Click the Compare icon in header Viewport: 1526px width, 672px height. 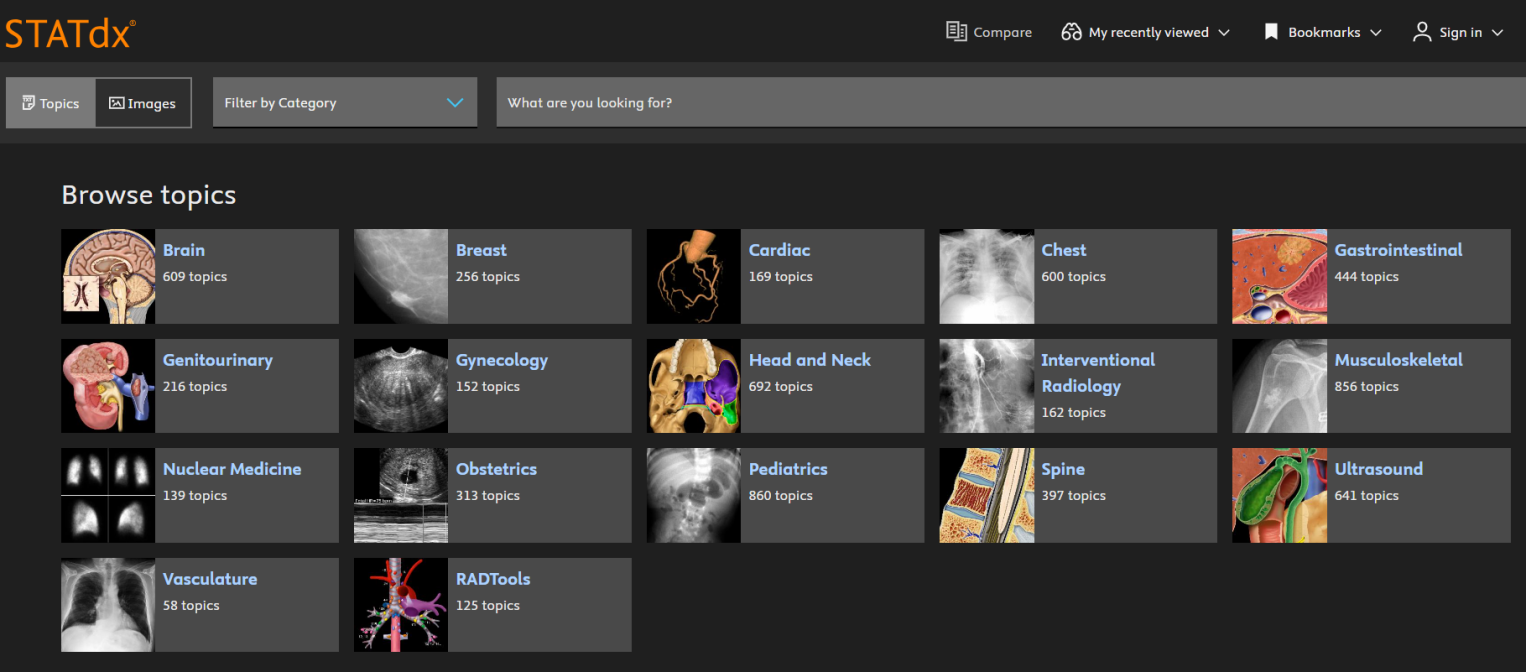(956, 32)
